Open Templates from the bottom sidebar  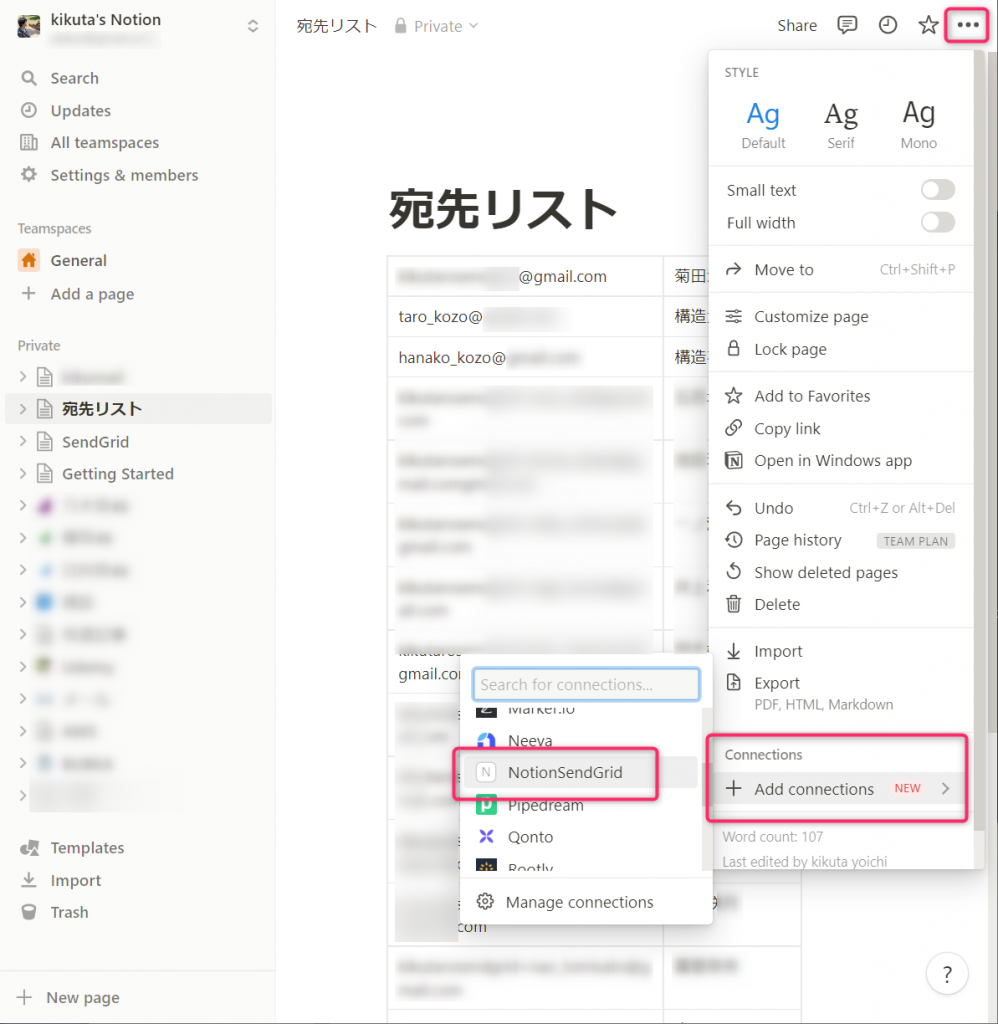point(85,847)
